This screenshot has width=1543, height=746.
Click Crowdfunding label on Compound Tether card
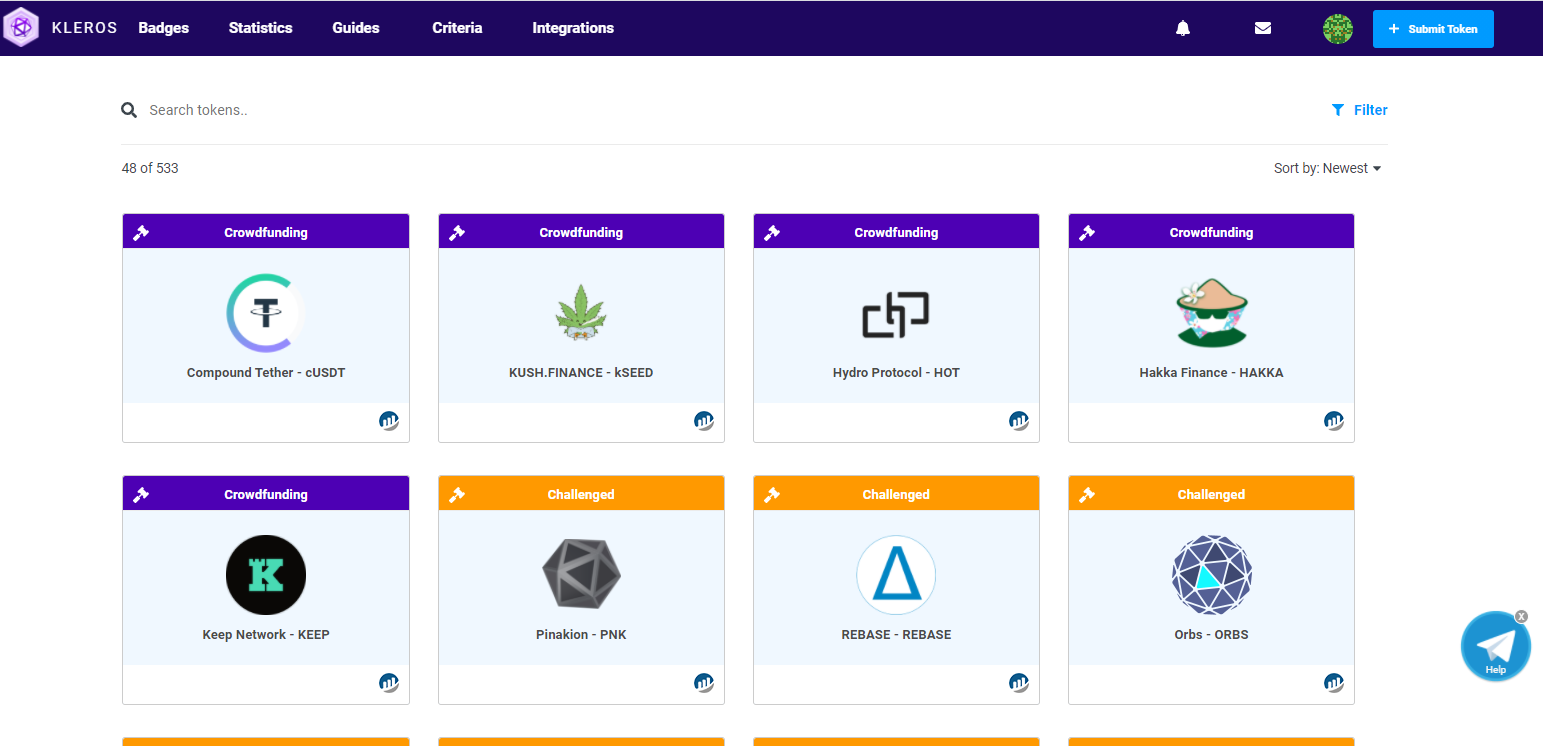pos(266,232)
